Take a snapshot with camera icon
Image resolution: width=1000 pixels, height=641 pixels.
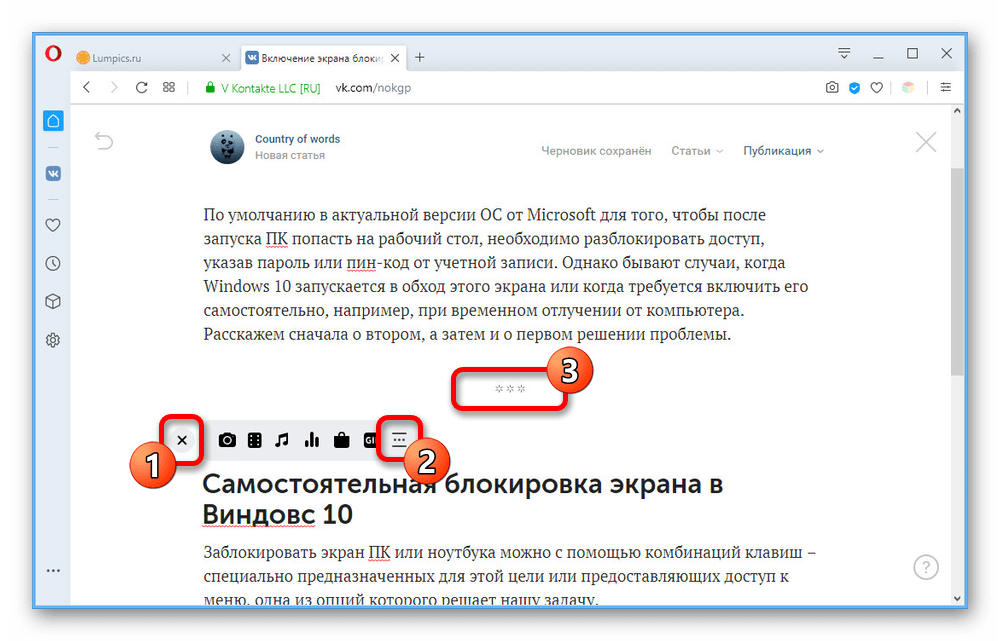[x=832, y=87]
